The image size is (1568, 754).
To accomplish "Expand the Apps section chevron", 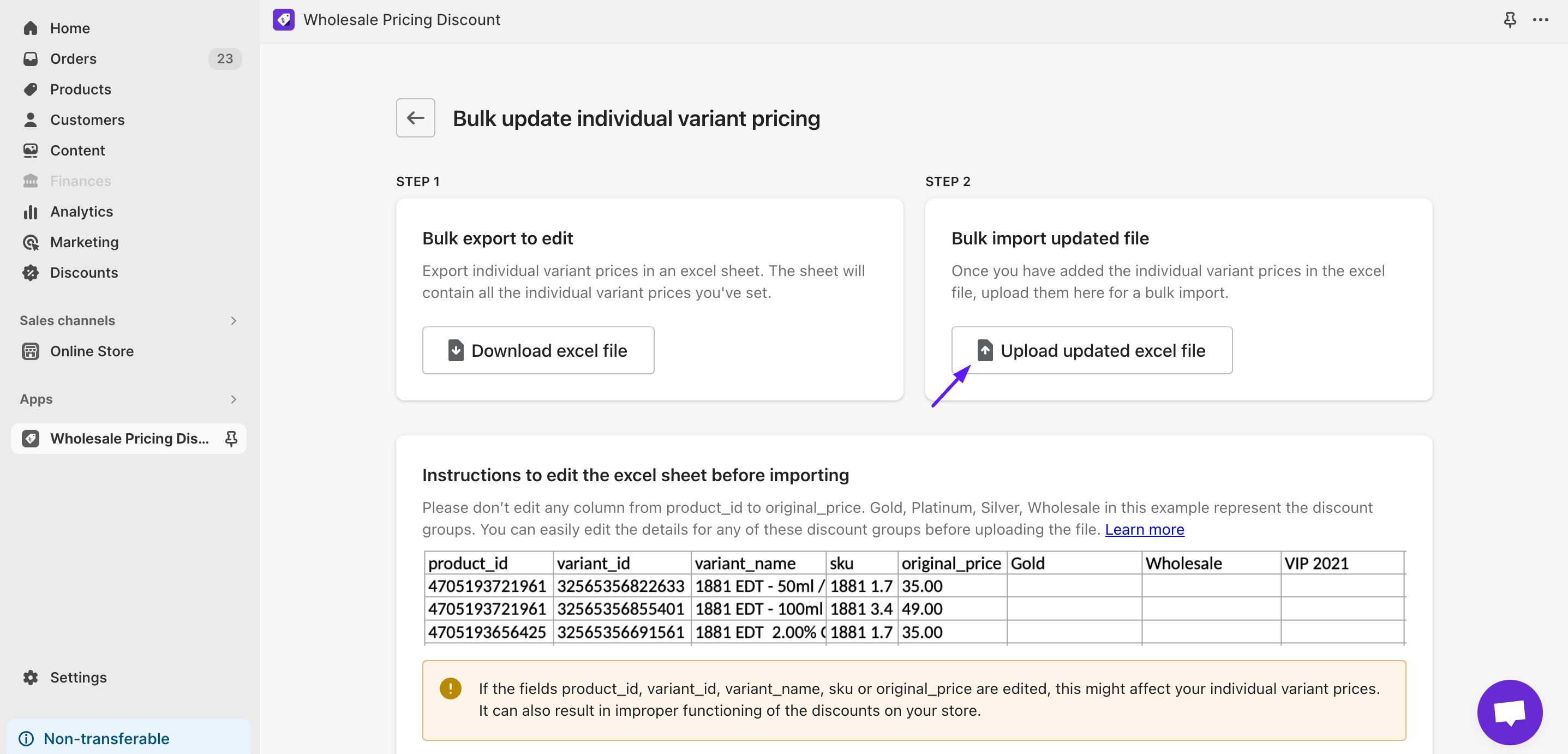I will (233, 399).
